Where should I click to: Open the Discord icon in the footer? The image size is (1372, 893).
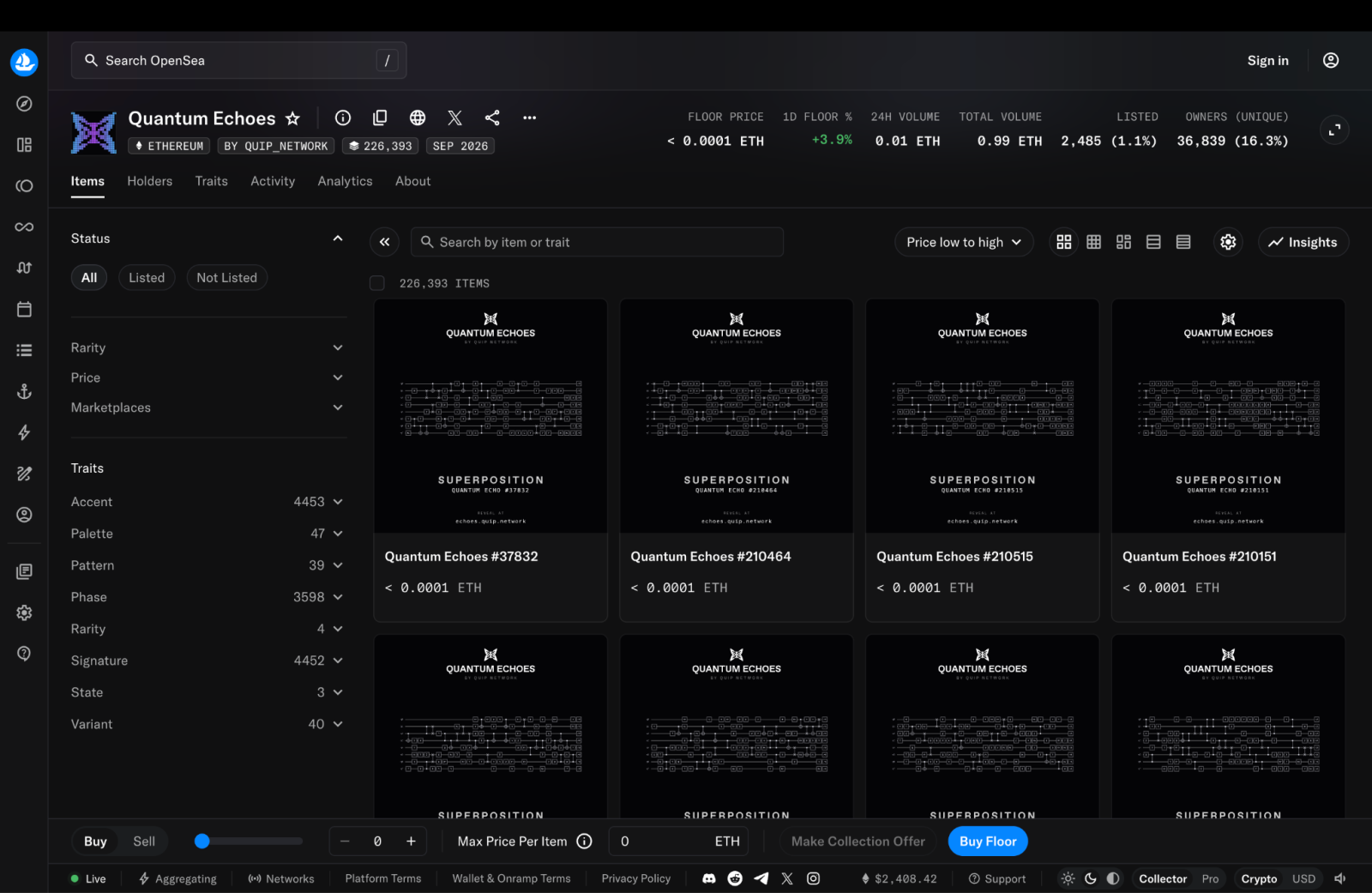(709, 878)
